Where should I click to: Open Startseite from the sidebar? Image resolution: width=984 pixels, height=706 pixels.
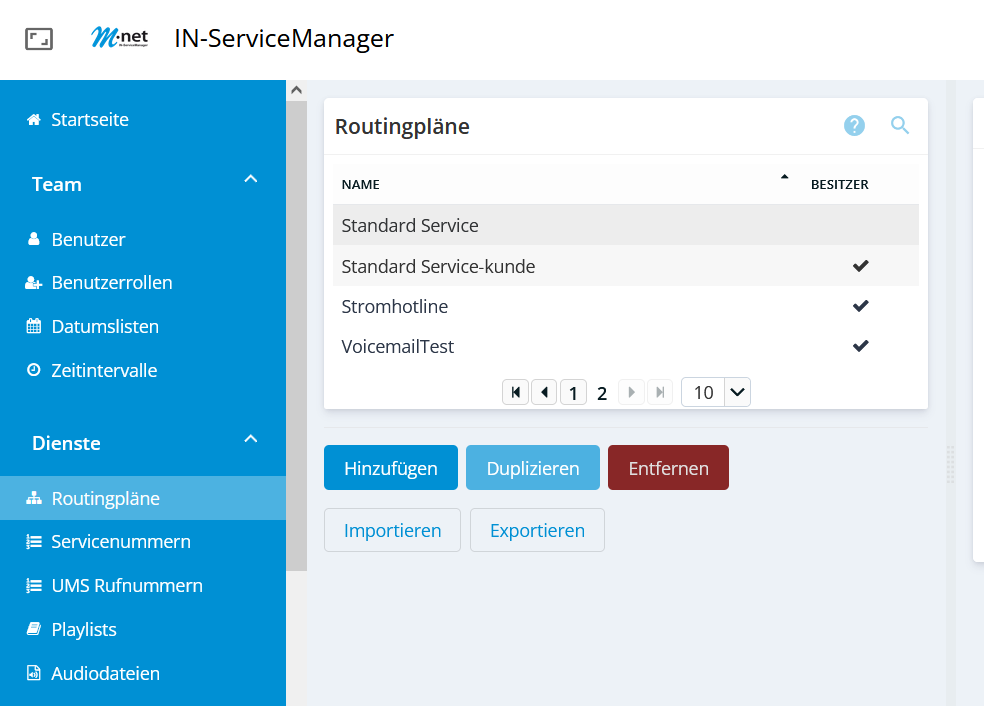point(90,120)
